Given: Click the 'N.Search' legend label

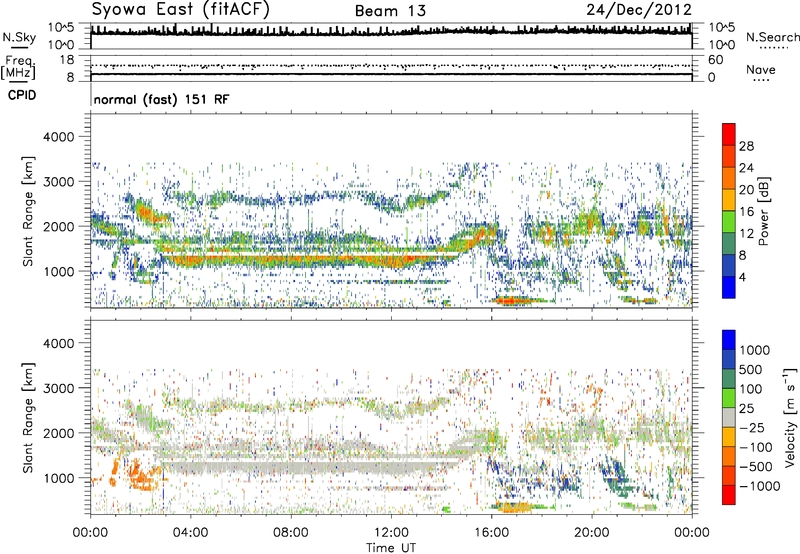Looking at the screenshot, I should point(772,37).
